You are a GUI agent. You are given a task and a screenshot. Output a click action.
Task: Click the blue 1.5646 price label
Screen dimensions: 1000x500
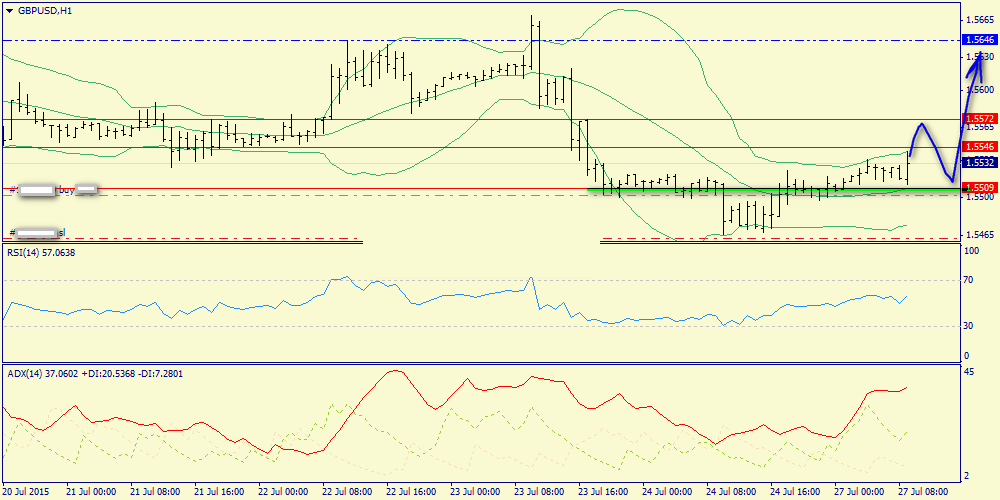pyautogui.click(x=980, y=40)
